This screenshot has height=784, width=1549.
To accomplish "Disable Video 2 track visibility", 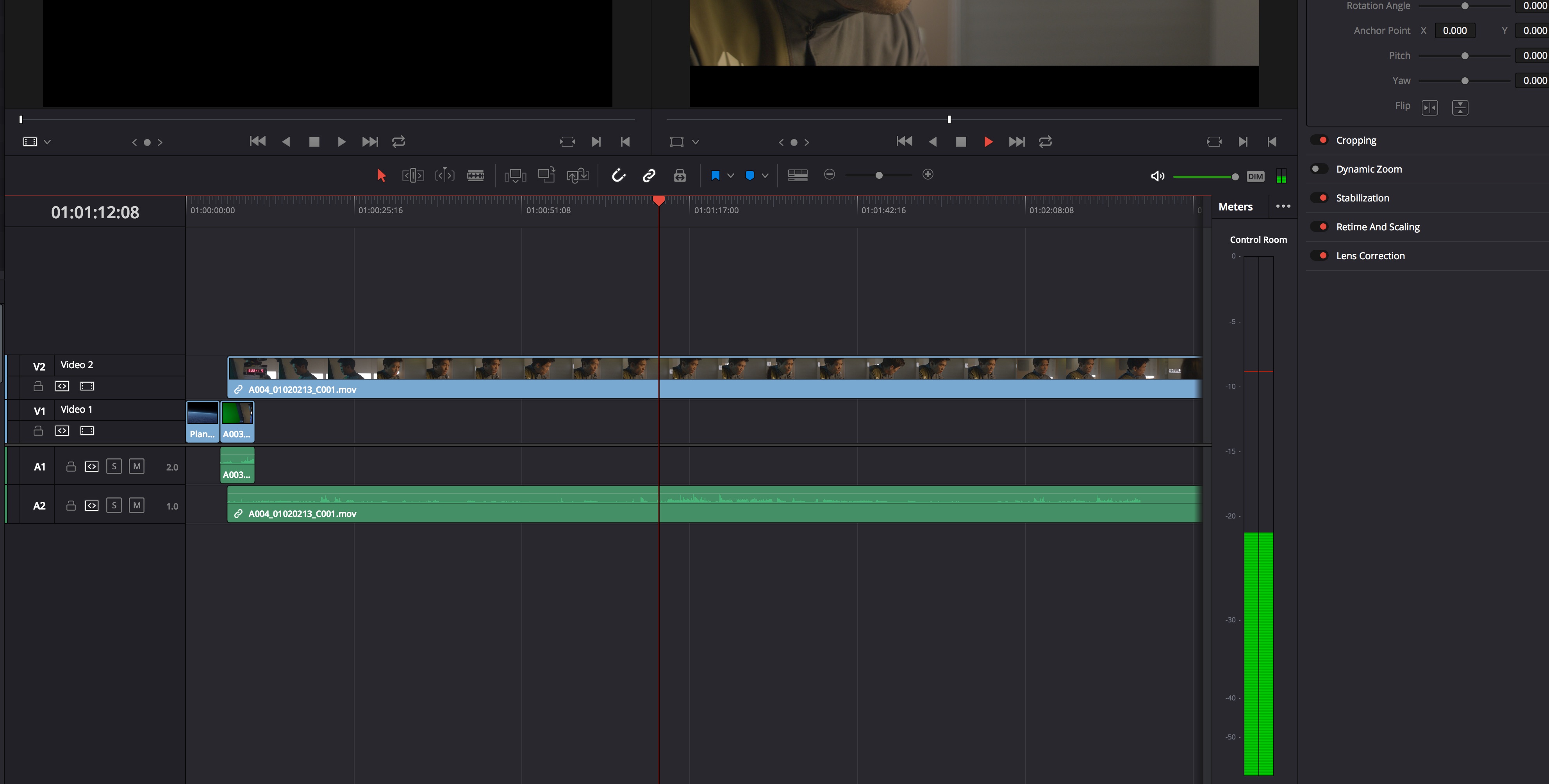I will [87, 386].
